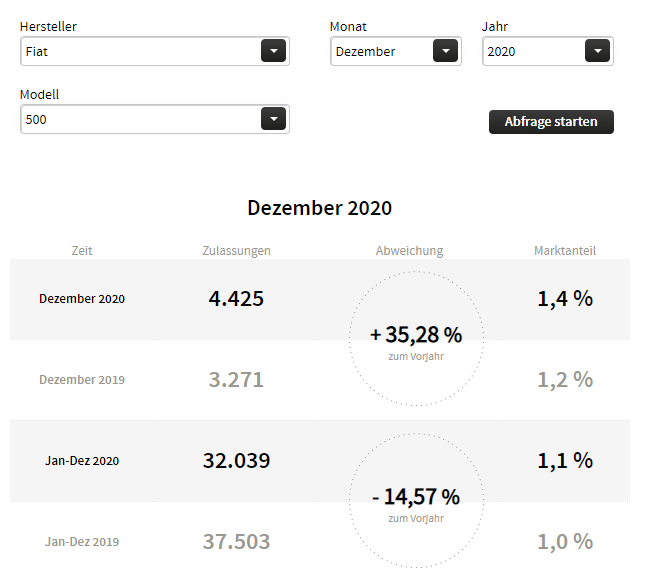666x578 pixels.
Task: Click the 37.503 registrations value
Action: pos(236,541)
